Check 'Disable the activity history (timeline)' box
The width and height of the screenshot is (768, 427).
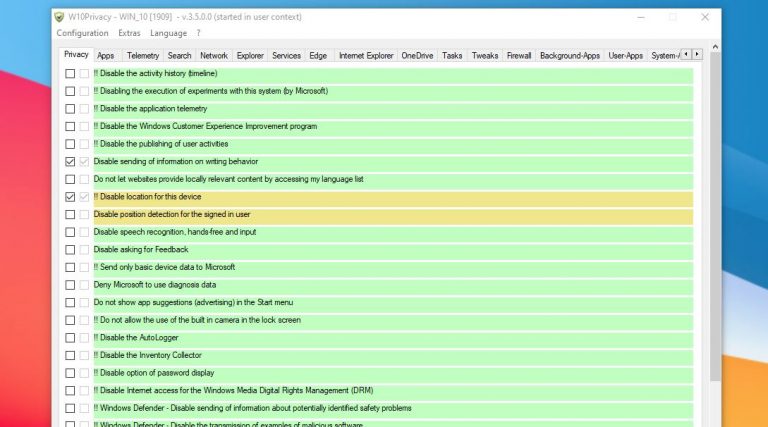[70, 73]
